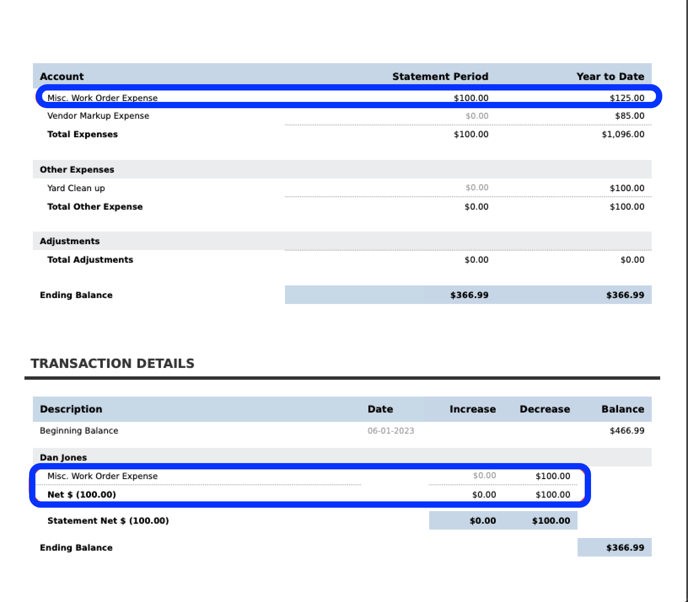Select the Date column header

(x=380, y=409)
